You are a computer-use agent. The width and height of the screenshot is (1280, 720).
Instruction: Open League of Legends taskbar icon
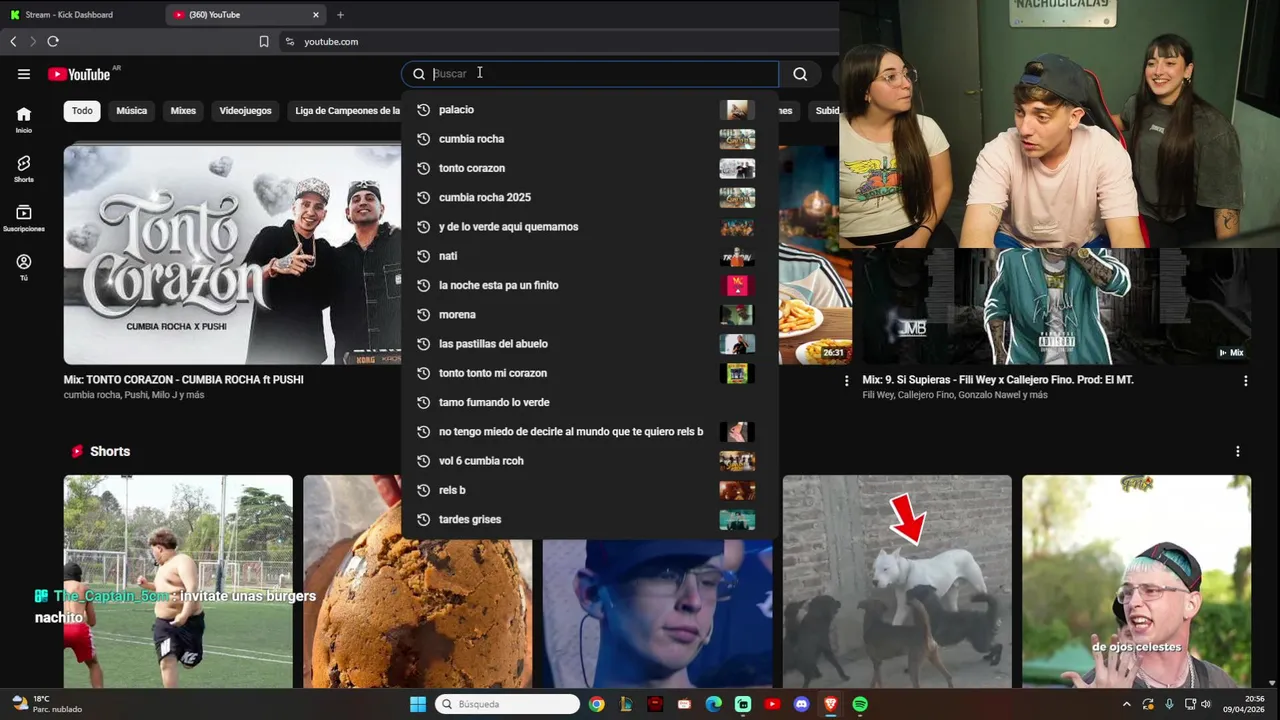tap(626, 704)
